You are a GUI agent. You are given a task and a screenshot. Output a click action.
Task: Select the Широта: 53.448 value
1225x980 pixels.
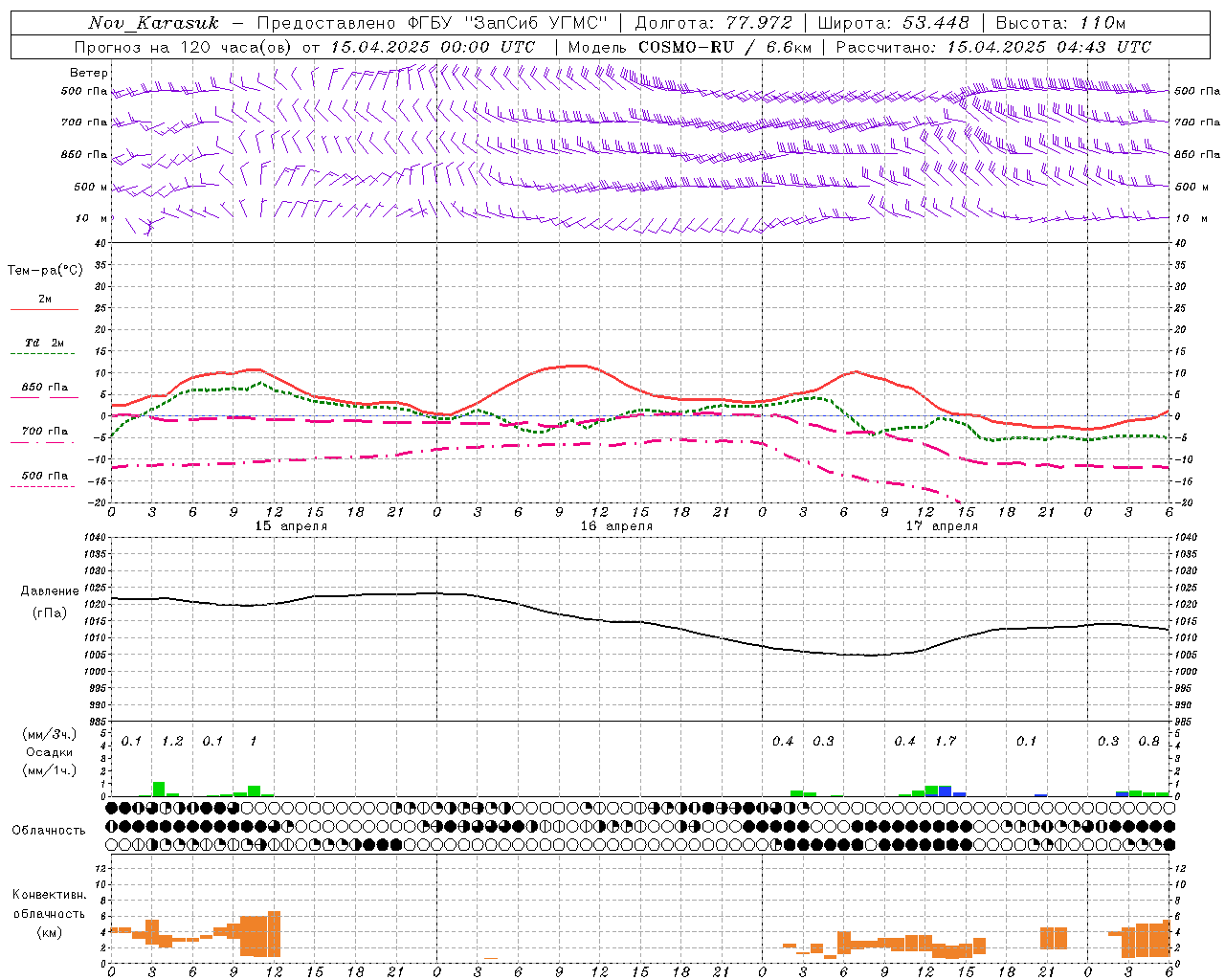893,23
